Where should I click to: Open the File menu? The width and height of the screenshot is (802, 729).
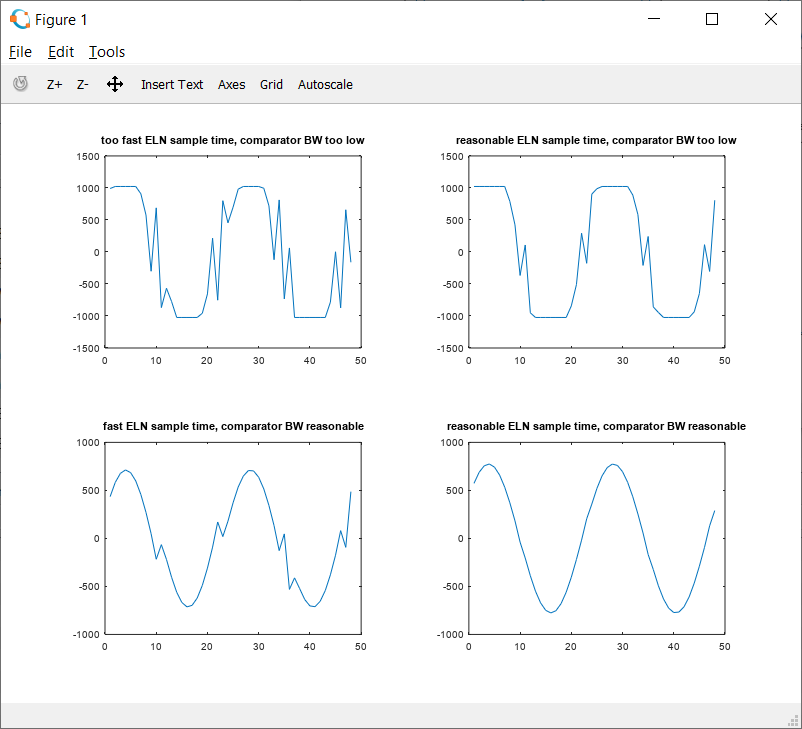[20, 52]
